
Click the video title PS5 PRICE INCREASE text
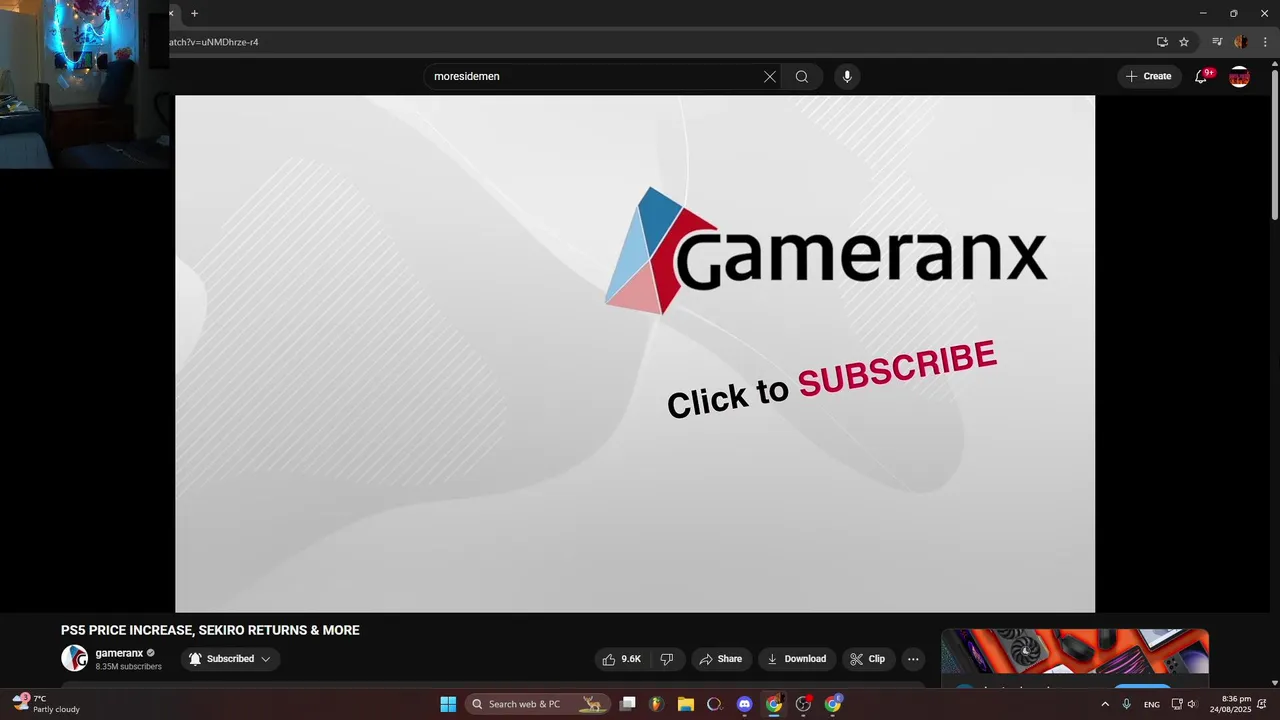point(210,630)
